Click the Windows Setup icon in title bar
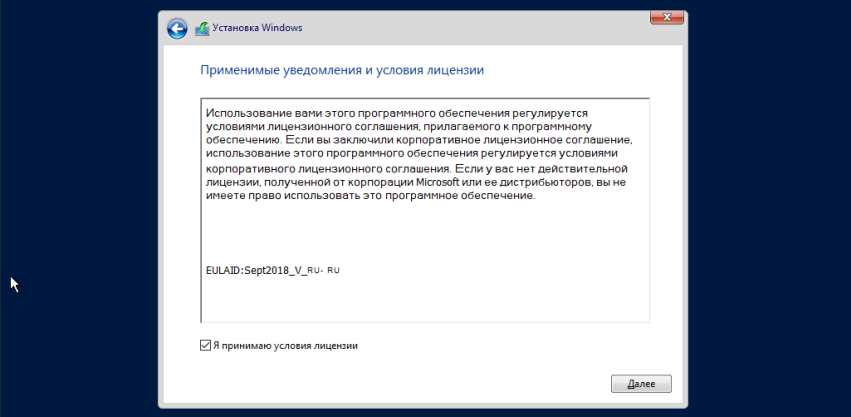The height and width of the screenshot is (417, 851). click(201, 28)
